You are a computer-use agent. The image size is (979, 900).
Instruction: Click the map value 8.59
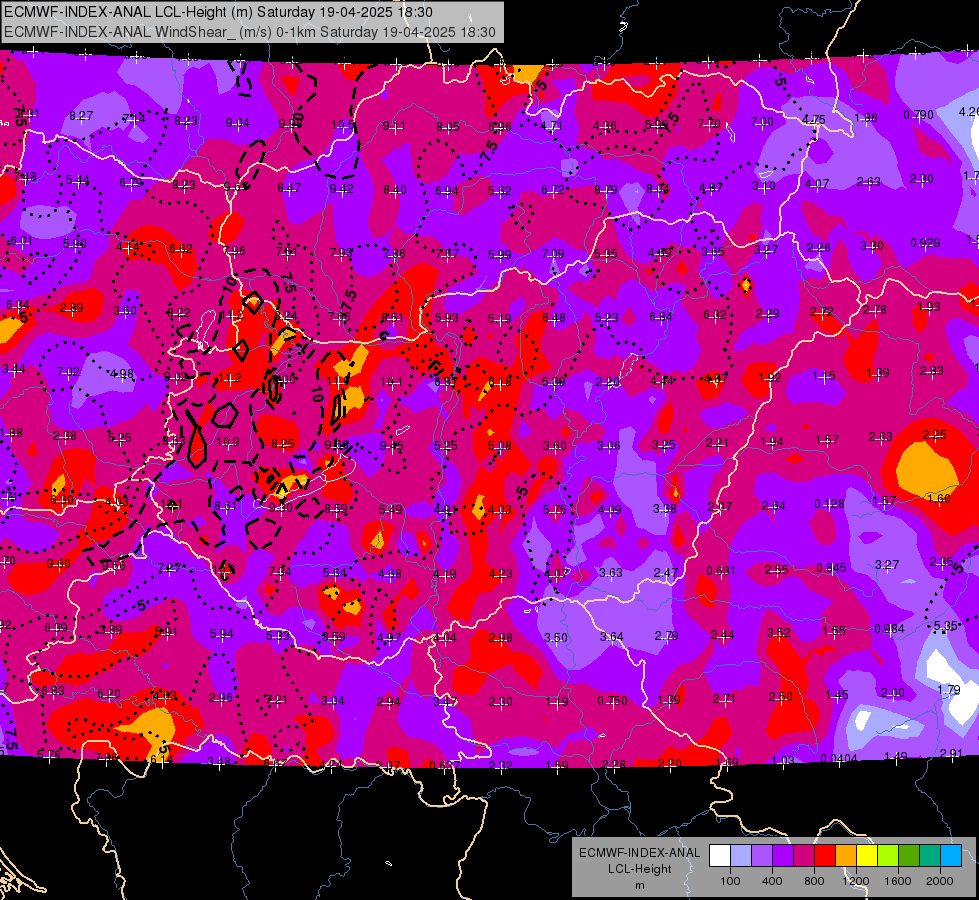[335, 509]
